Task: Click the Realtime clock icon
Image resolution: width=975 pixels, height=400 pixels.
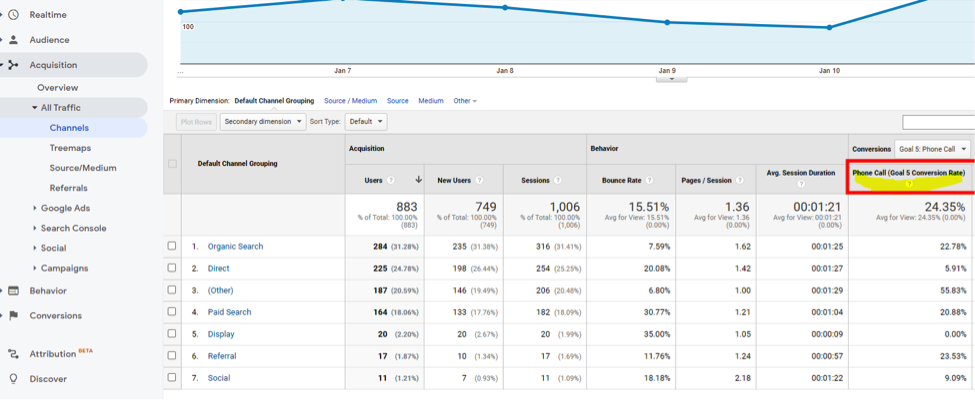Action: click(14, 14)
